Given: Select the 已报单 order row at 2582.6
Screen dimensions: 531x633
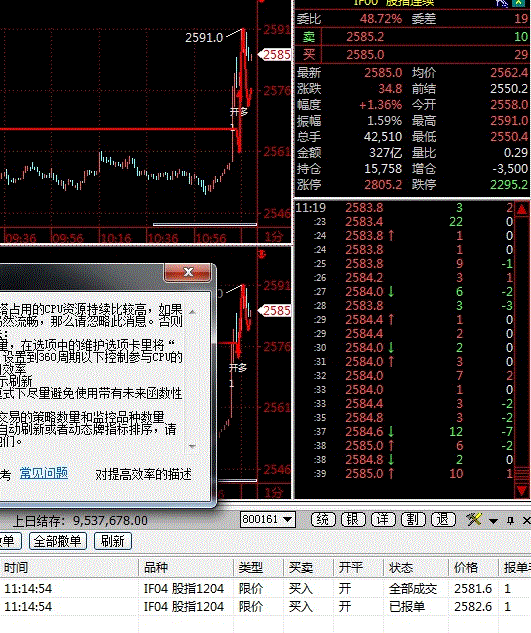Looking at the screenshot, I should [265, 606].
